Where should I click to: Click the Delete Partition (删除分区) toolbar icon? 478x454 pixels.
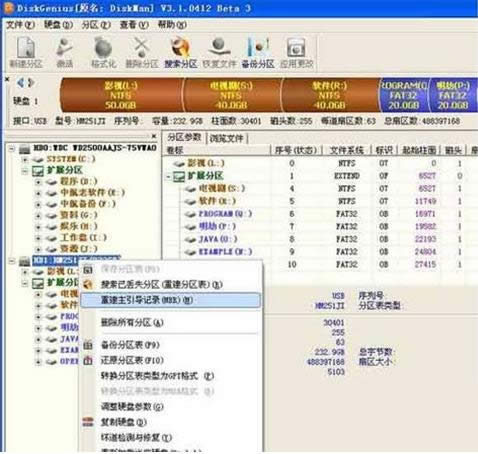pos(142,52)
